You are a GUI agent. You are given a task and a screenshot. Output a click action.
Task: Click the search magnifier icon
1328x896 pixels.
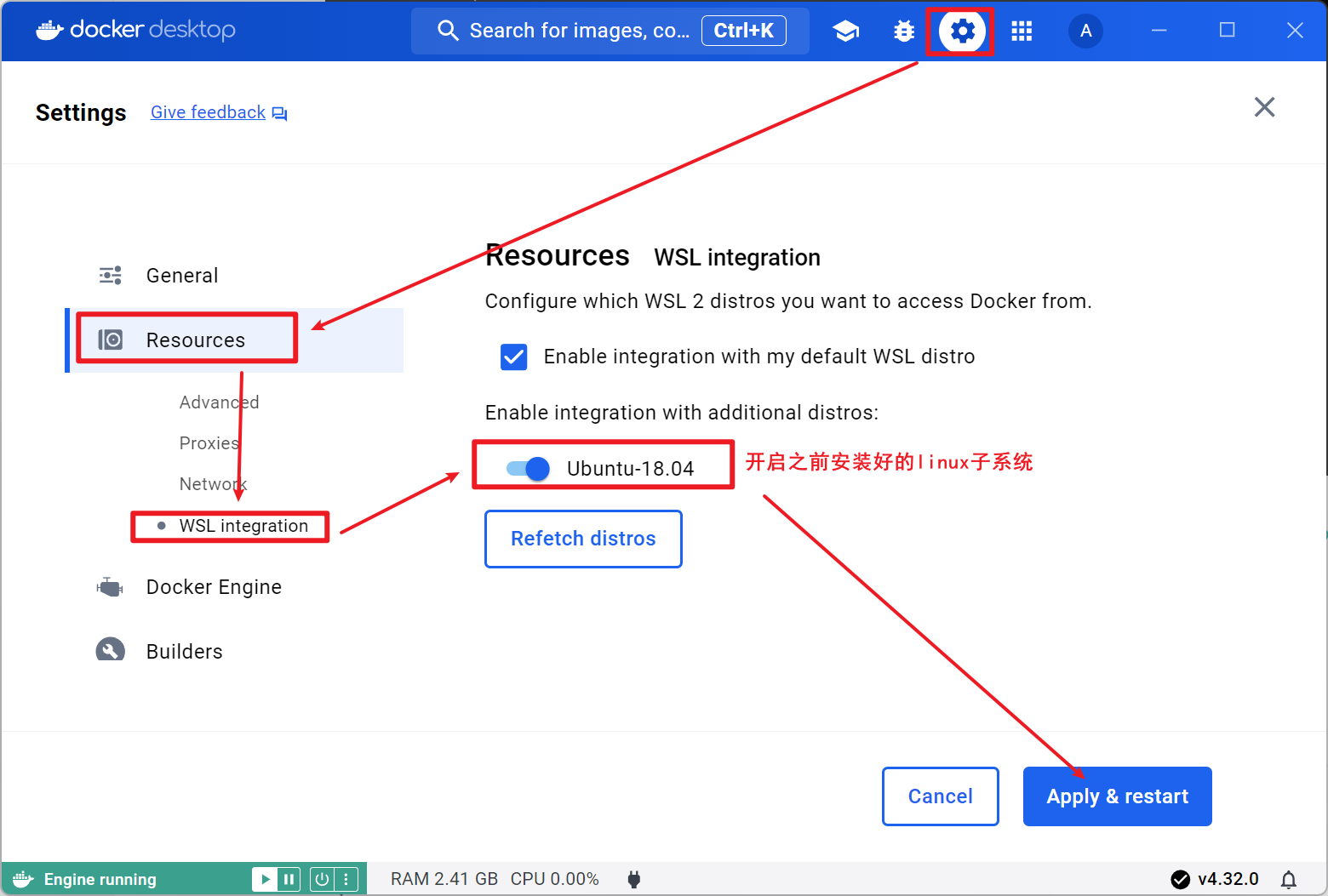[x=448, y=31]
